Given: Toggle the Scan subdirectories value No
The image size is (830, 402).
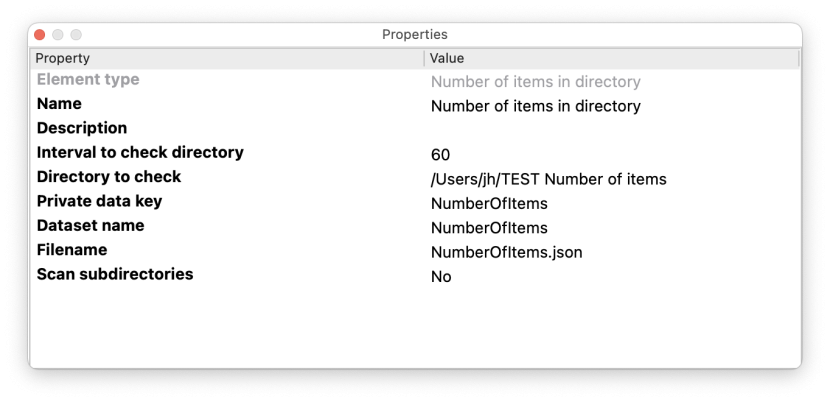Looking at the screenshot, I should click(441, 277).
